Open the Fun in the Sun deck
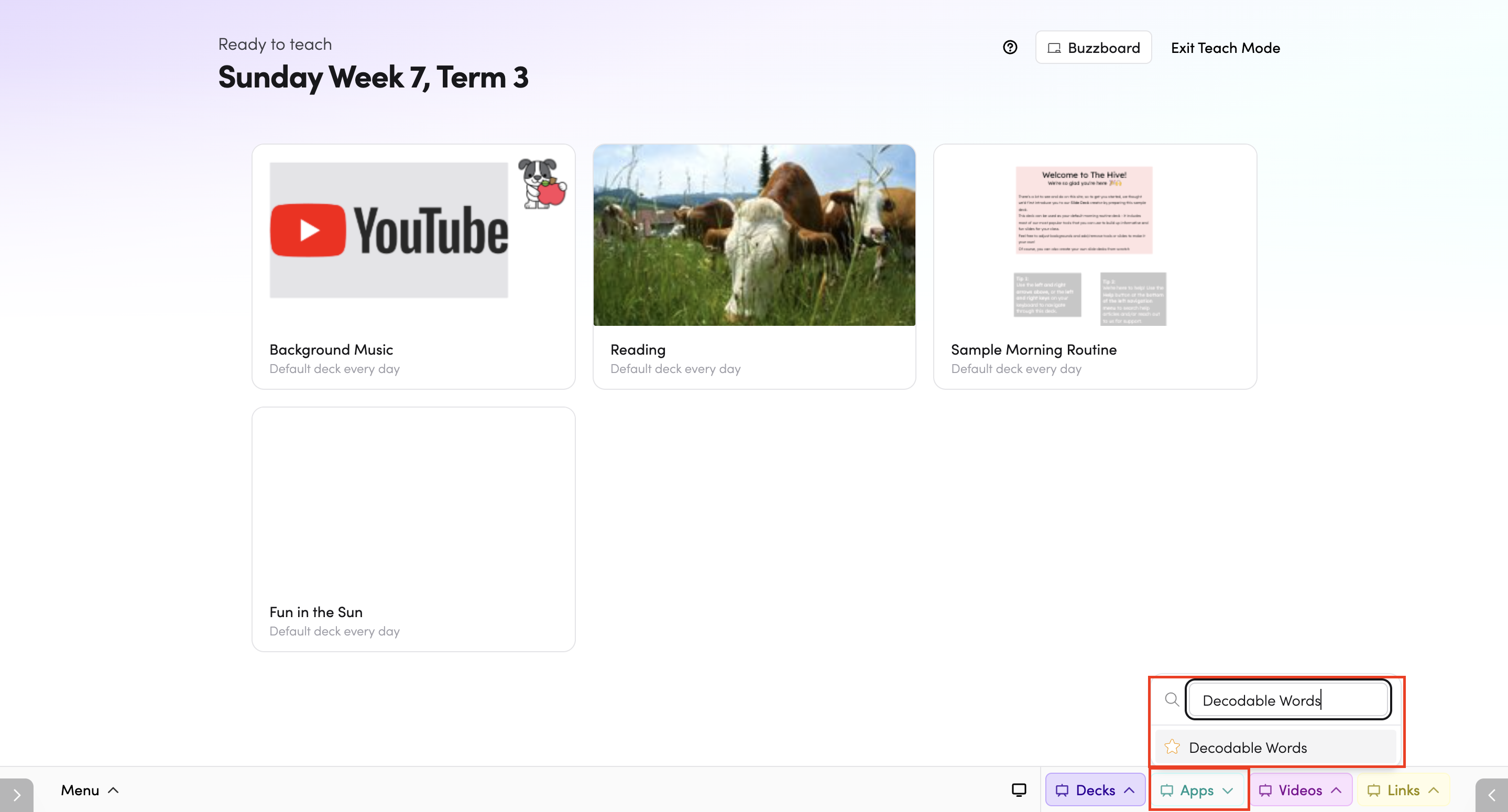Image resolution: width=1508 pixels, height=812 pixels. (x=413, y=529)
